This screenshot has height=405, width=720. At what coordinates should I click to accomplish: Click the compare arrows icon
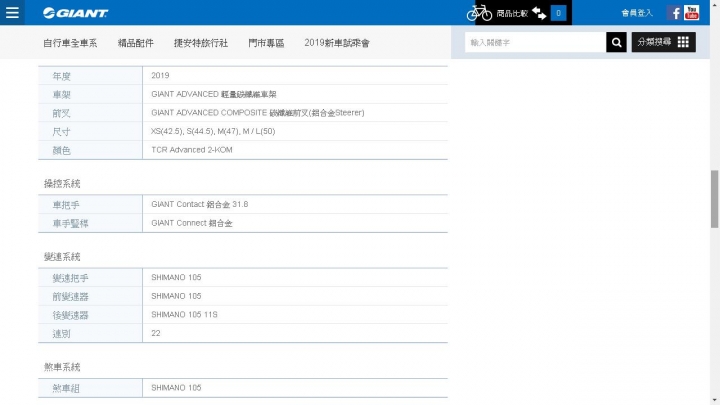tap(539, 13)
